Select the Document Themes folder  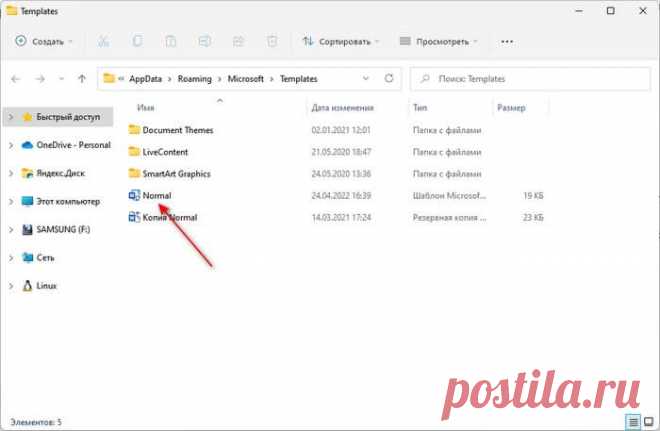pyautogui.click(x=178, y=130)
